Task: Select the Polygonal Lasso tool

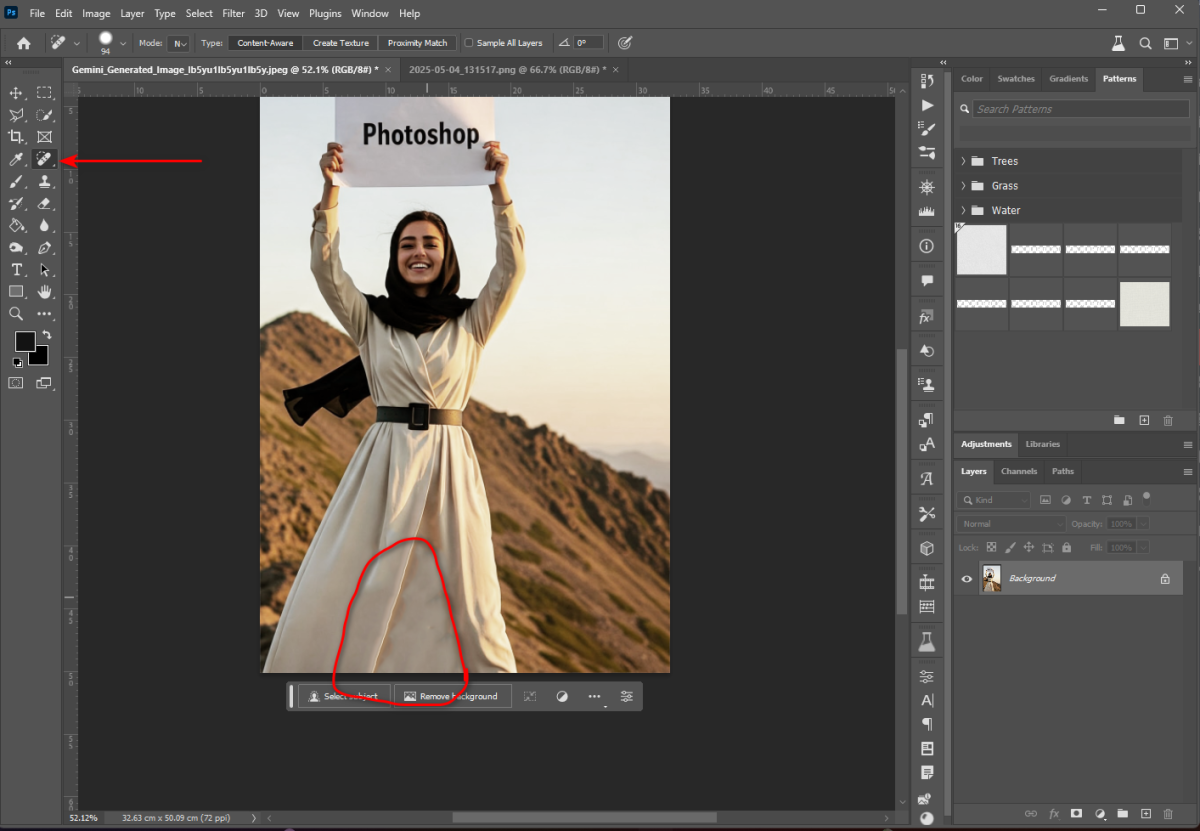Action: pyautogui.click(x=16, y=115)
